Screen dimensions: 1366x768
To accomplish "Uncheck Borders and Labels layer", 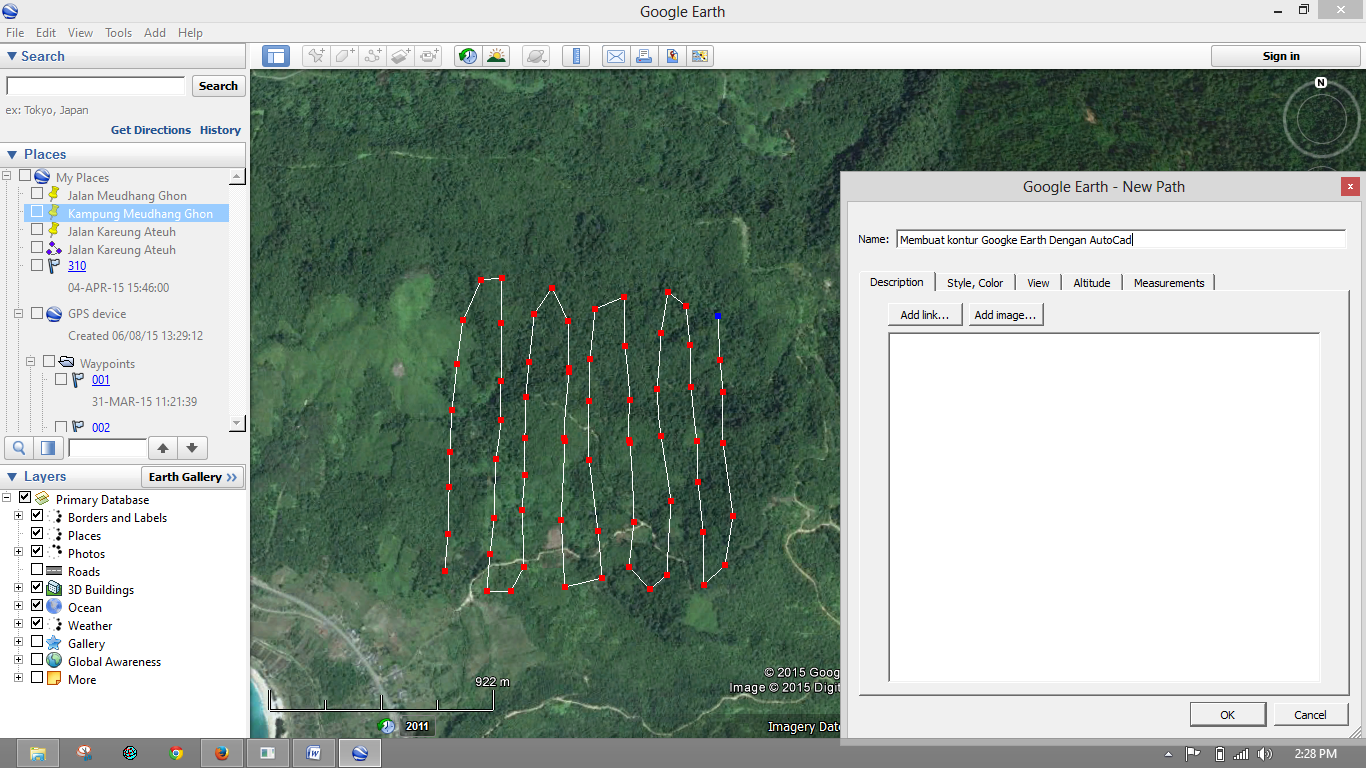I will point(37,516).
